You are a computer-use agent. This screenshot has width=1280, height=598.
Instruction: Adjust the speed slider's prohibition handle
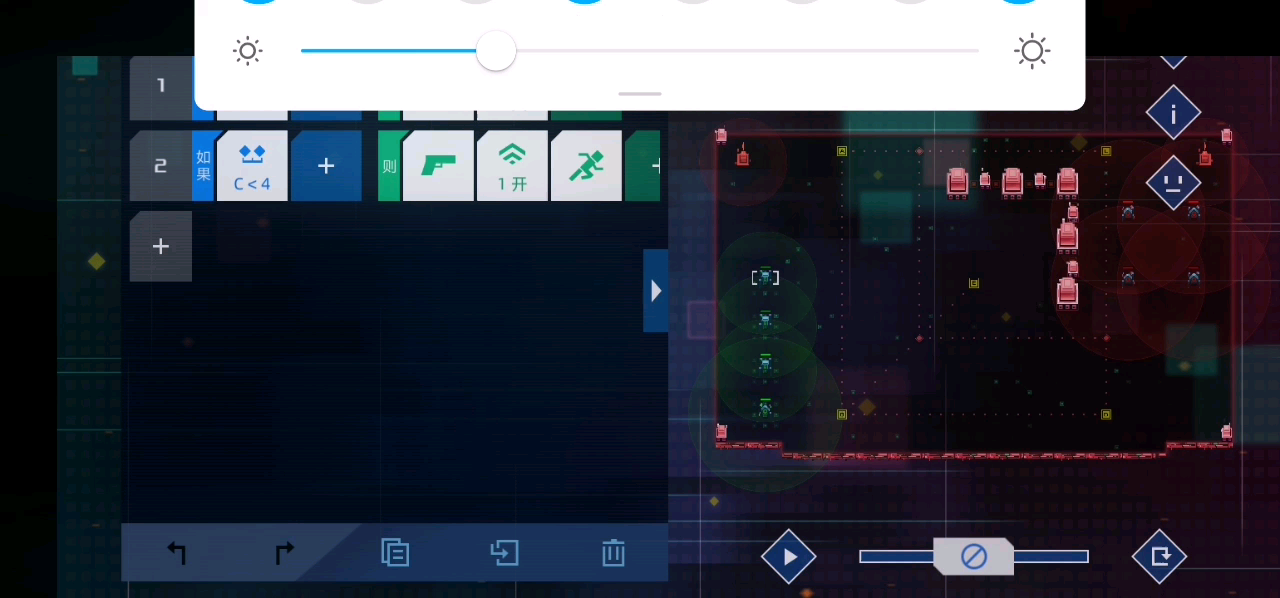[x=974, y=556]
